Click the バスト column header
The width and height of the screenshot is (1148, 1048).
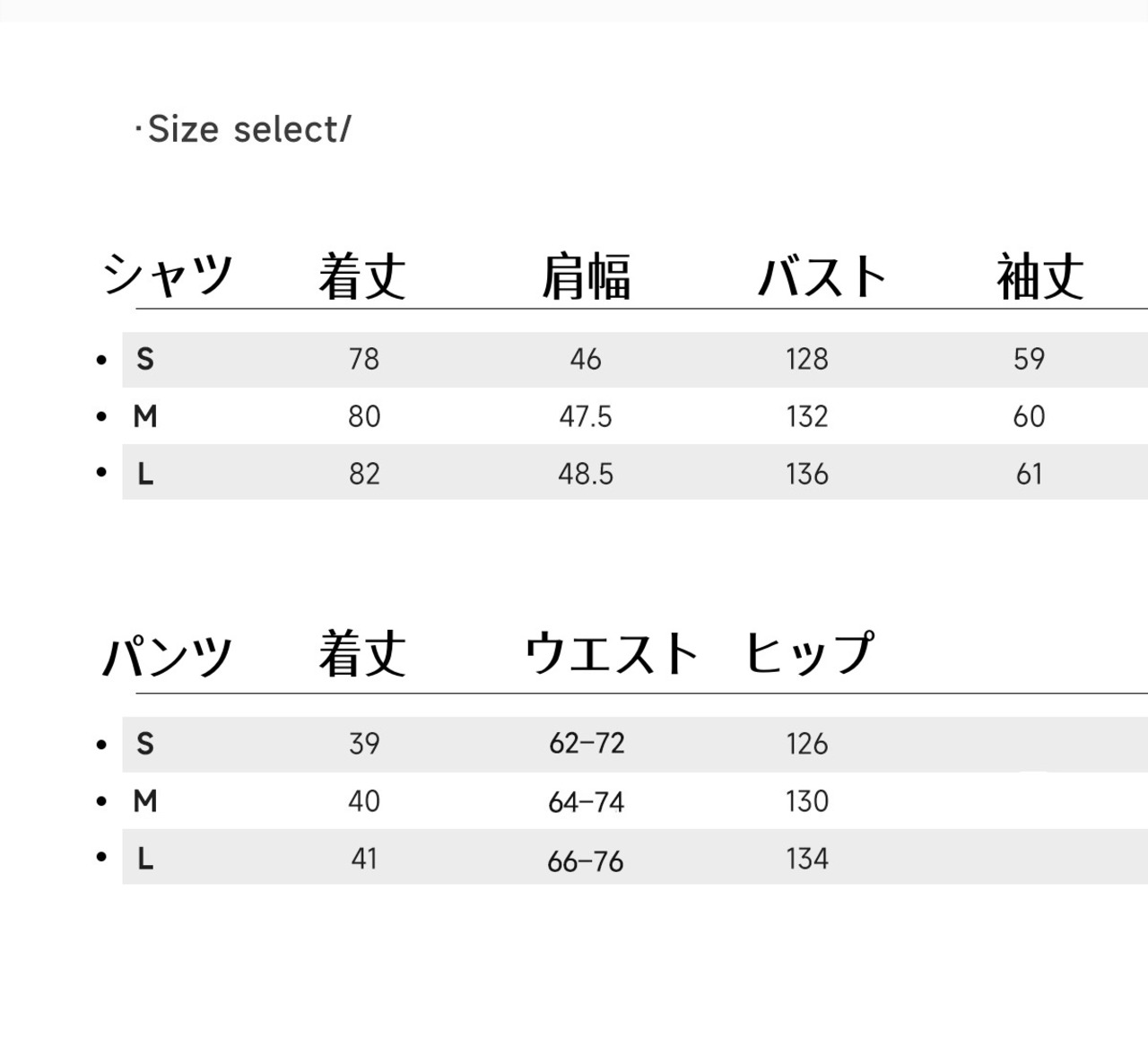[x=822, y=276]
